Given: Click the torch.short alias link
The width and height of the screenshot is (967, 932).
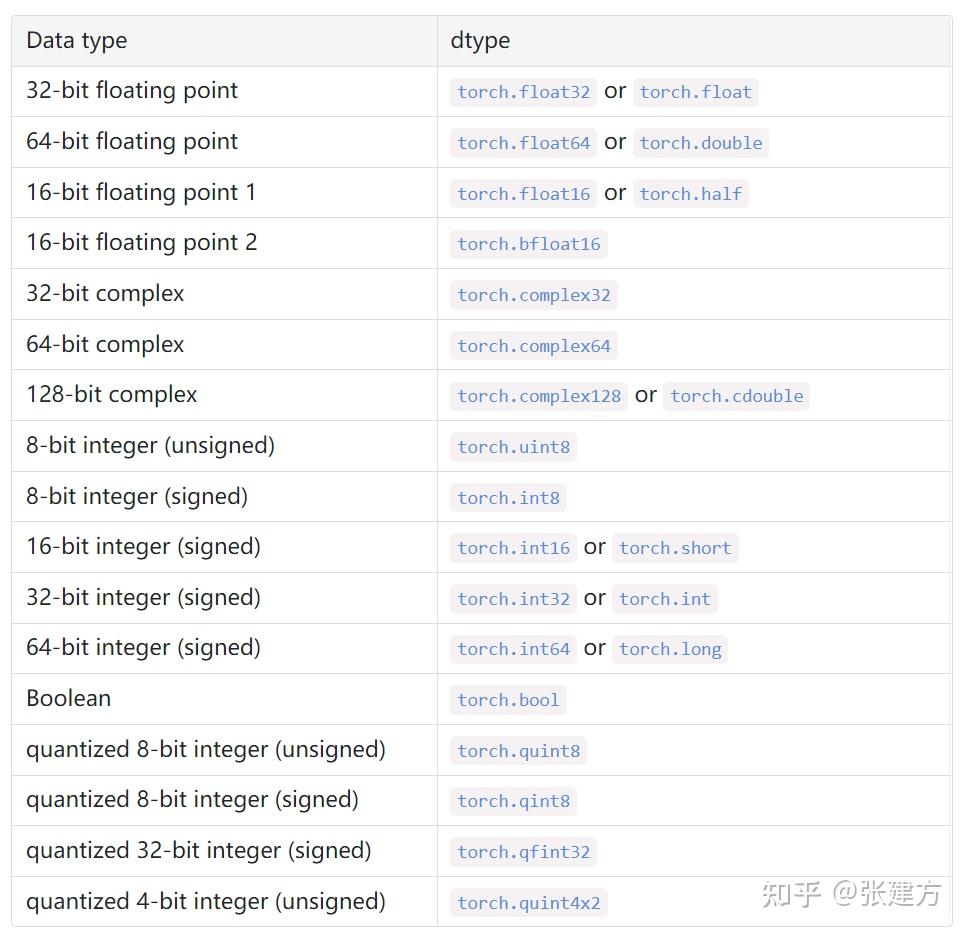Looking at the screenshot, I should pos(675,548).
